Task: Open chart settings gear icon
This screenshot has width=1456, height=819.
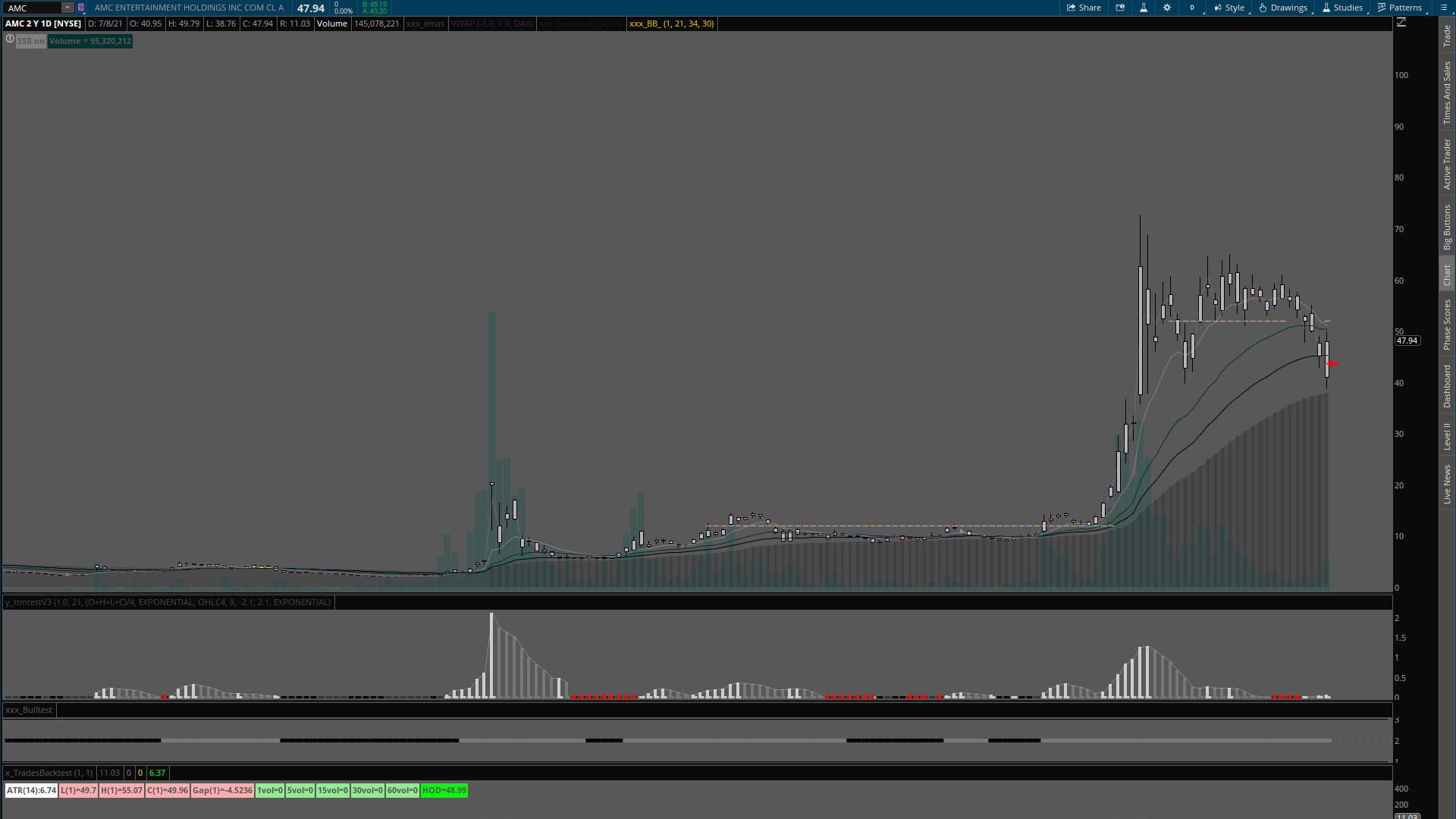Action: (x=1167, y=8)
